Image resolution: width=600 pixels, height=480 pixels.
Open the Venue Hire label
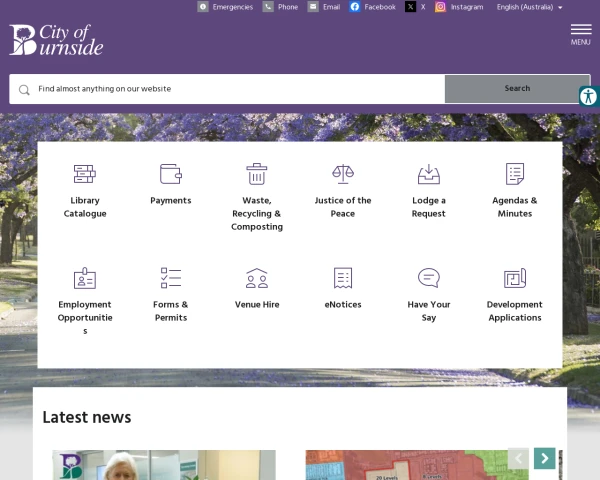click(x=257, y=305)
